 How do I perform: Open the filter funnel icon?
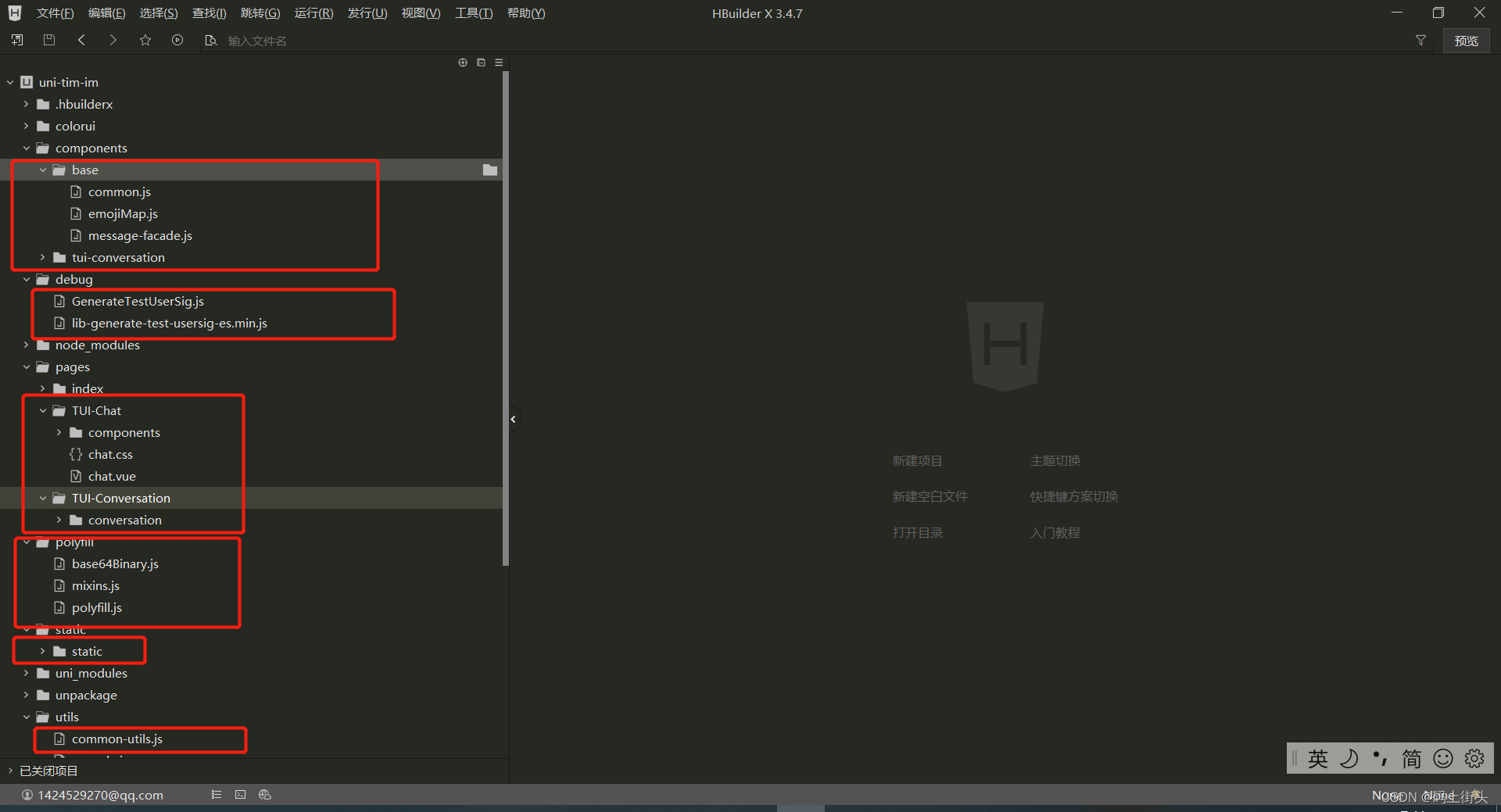click(x=1420, y=40)
